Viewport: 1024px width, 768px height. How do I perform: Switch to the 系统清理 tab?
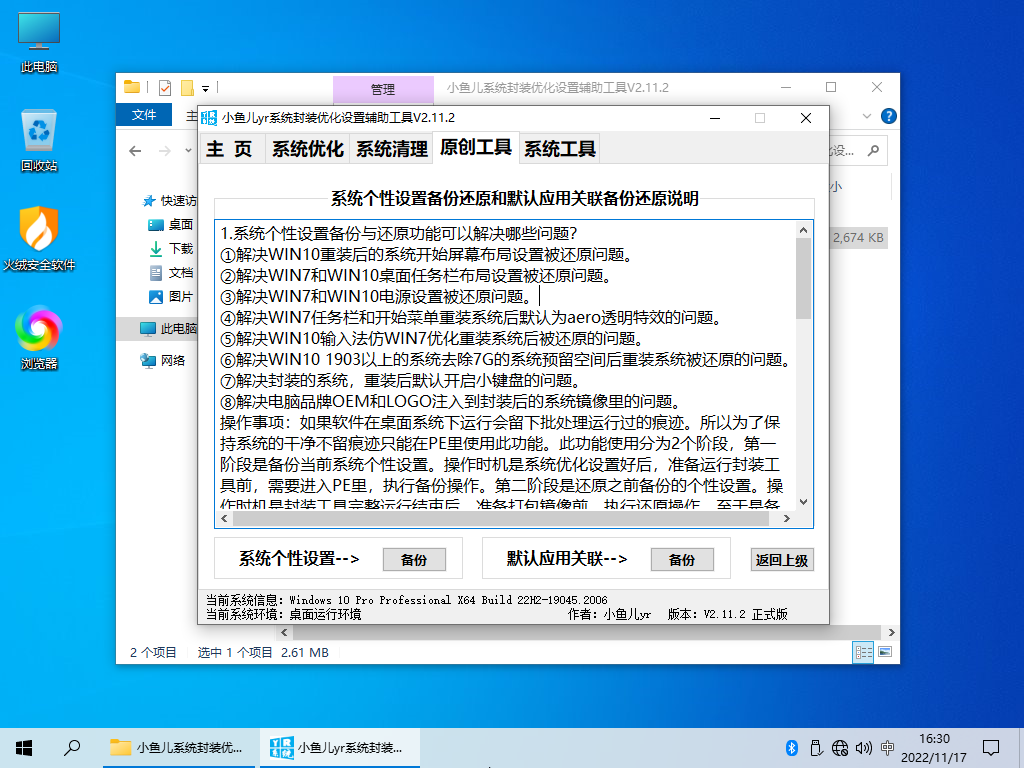tap(392, 149)
